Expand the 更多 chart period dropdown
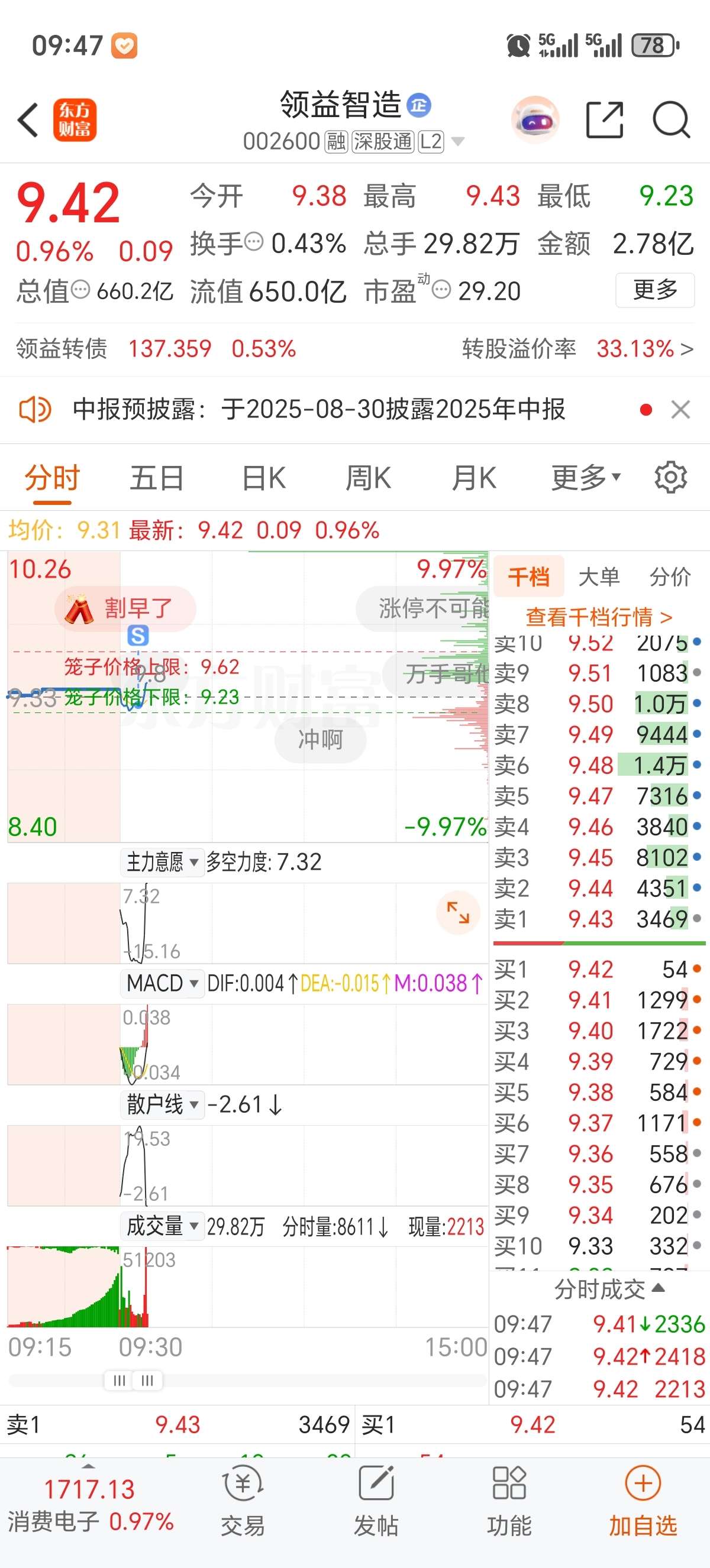Image resolution: width=710 pixels, height=1568 pixels. [586, 478]
